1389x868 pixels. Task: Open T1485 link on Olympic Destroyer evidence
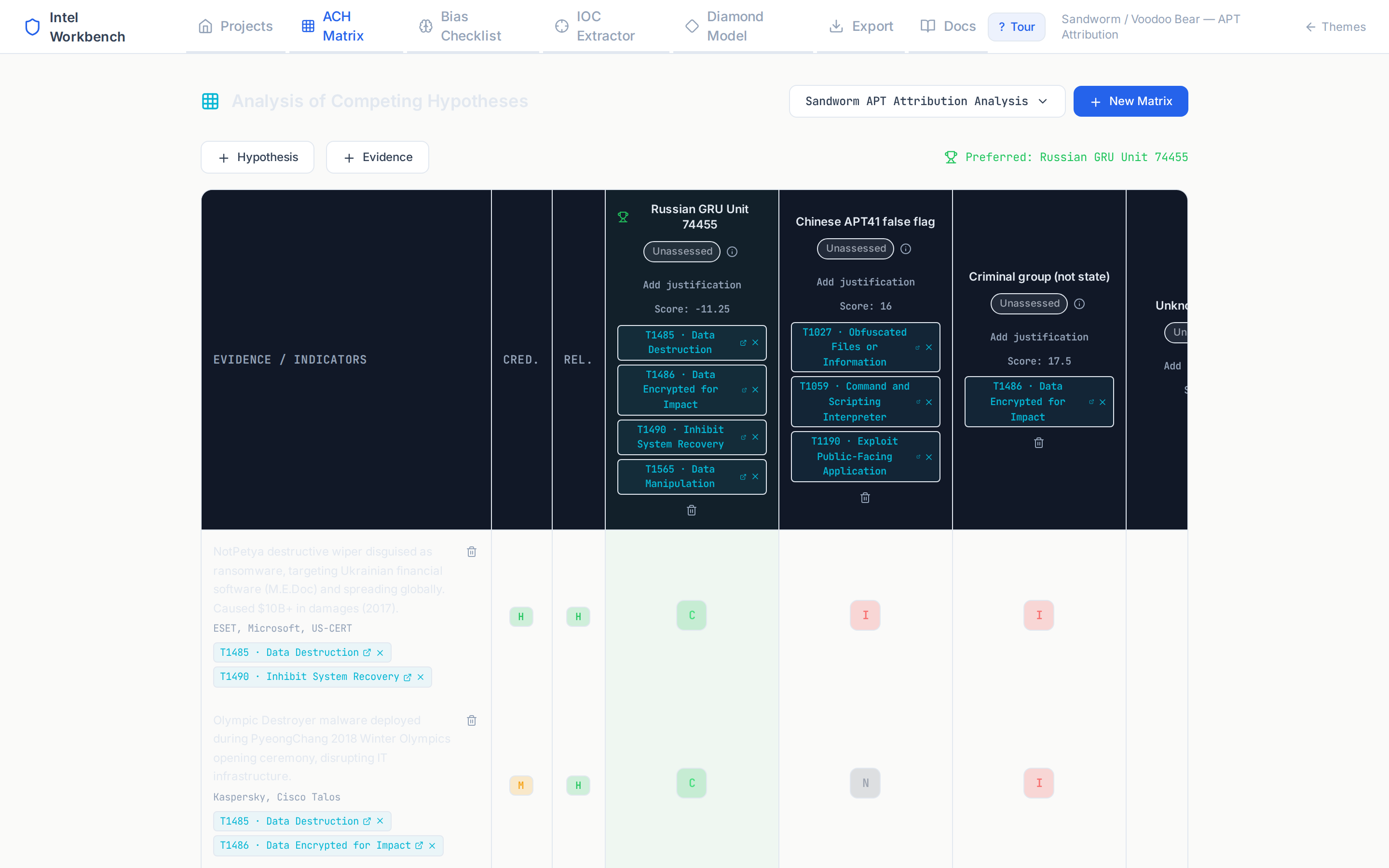pos(367,822)
